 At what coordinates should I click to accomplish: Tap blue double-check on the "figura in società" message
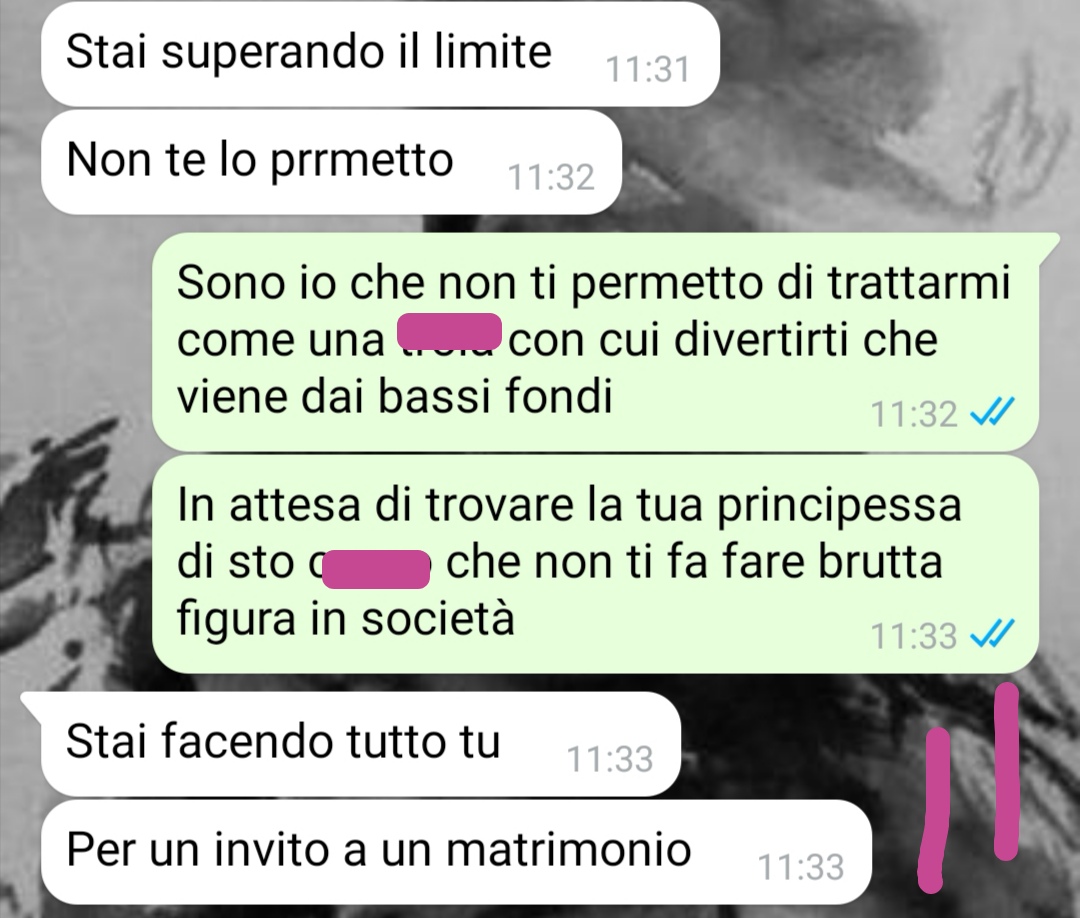992,634
